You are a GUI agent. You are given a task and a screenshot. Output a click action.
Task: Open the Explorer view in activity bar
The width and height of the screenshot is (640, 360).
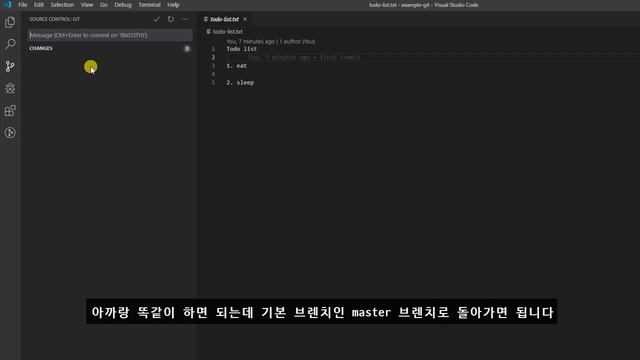pos(10,22)
